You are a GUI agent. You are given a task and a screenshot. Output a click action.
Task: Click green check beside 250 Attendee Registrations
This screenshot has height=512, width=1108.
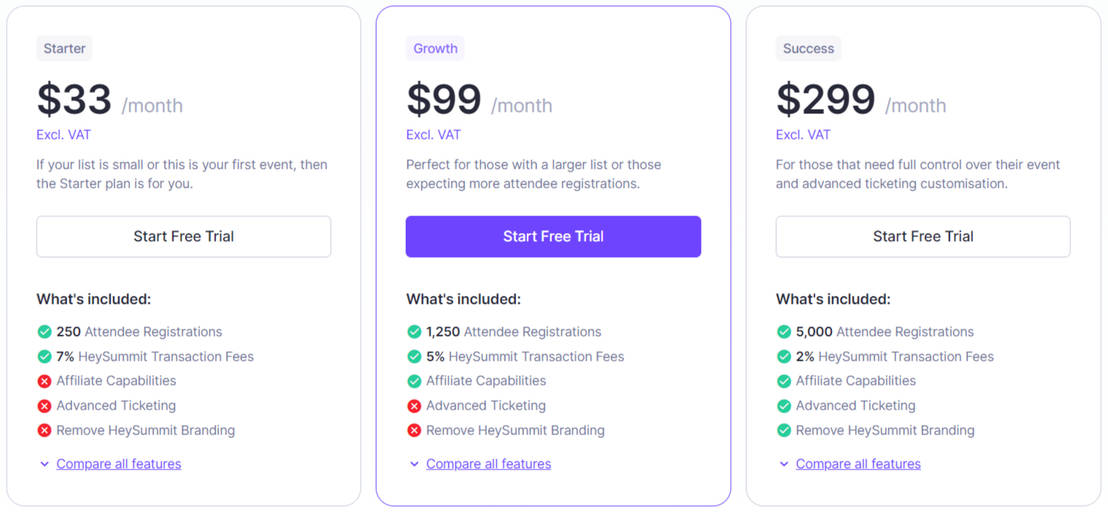[44, 332]
